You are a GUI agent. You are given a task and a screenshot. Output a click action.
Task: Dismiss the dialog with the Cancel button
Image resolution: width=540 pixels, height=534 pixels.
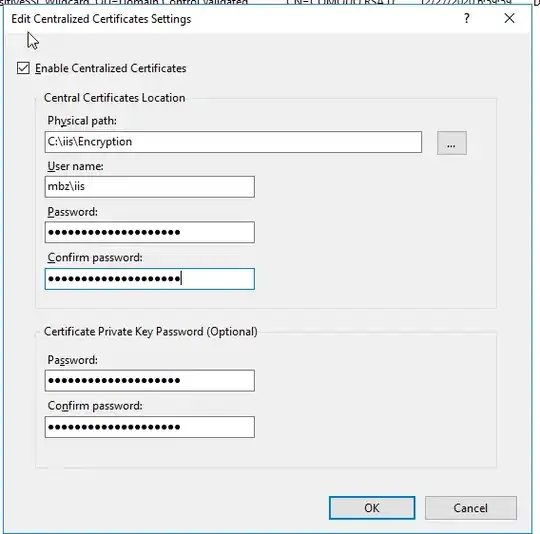point(471,508)
